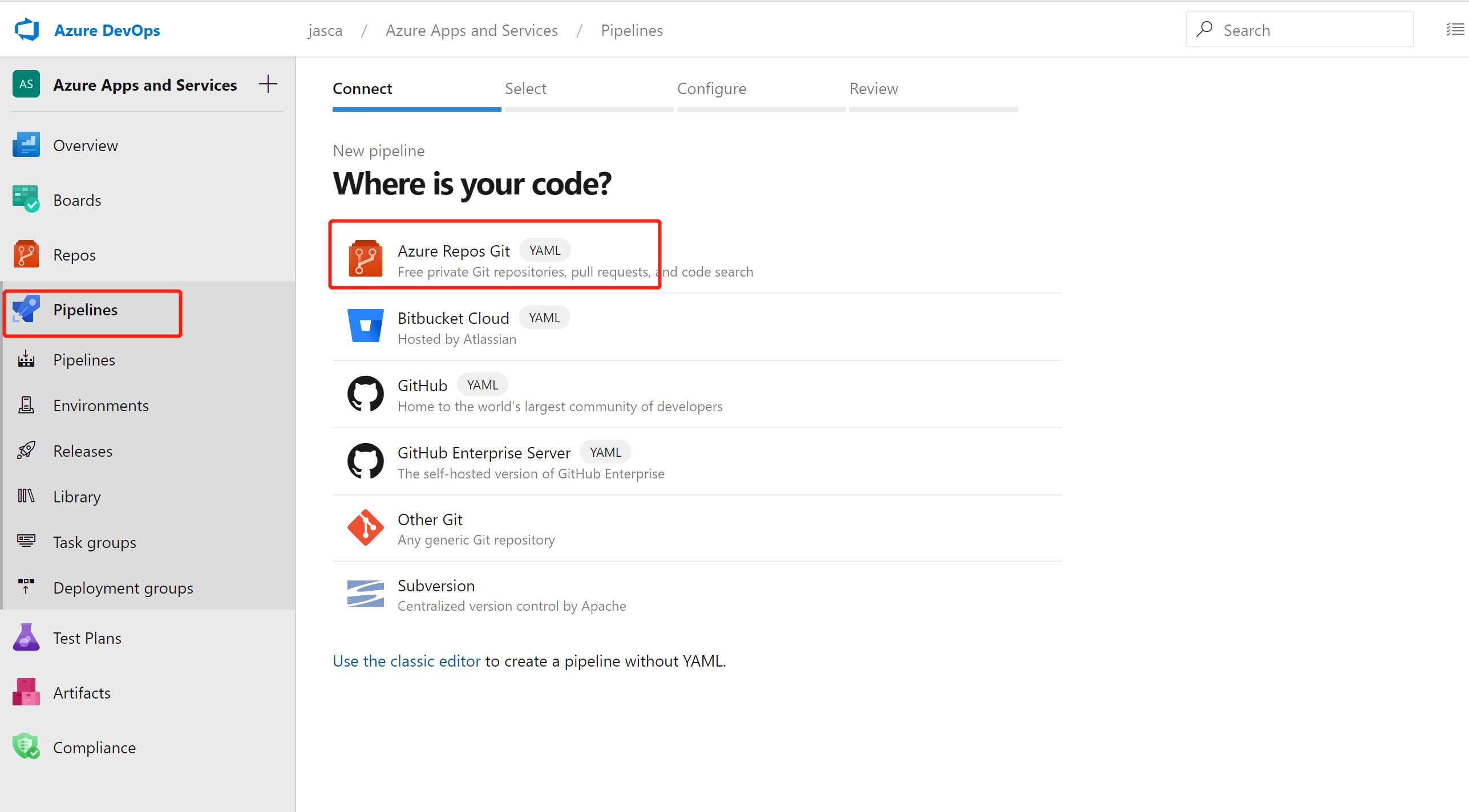Open the list settings icon at top right

[1455, 30]
